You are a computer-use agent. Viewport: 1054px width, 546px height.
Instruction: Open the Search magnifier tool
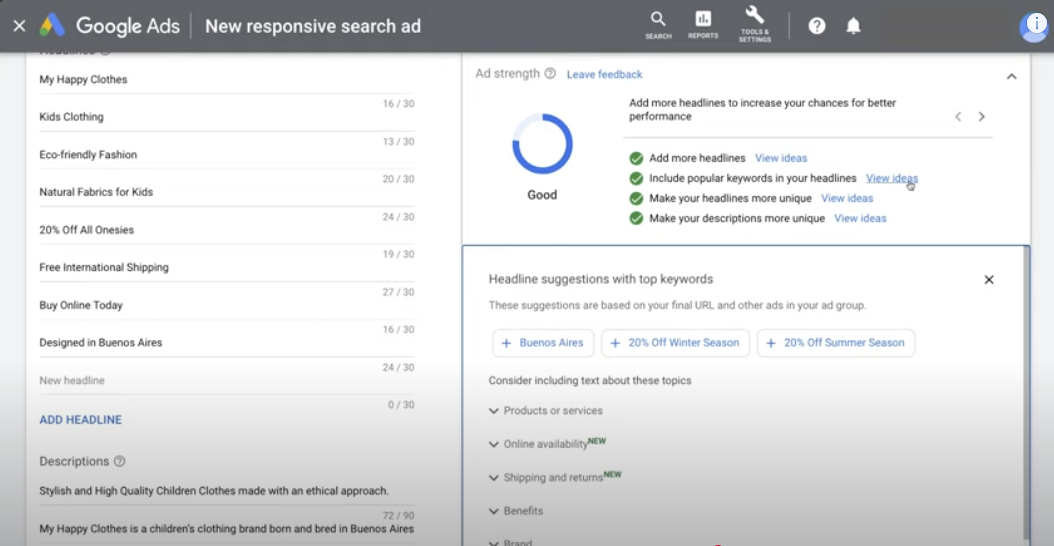pos(658,26)
